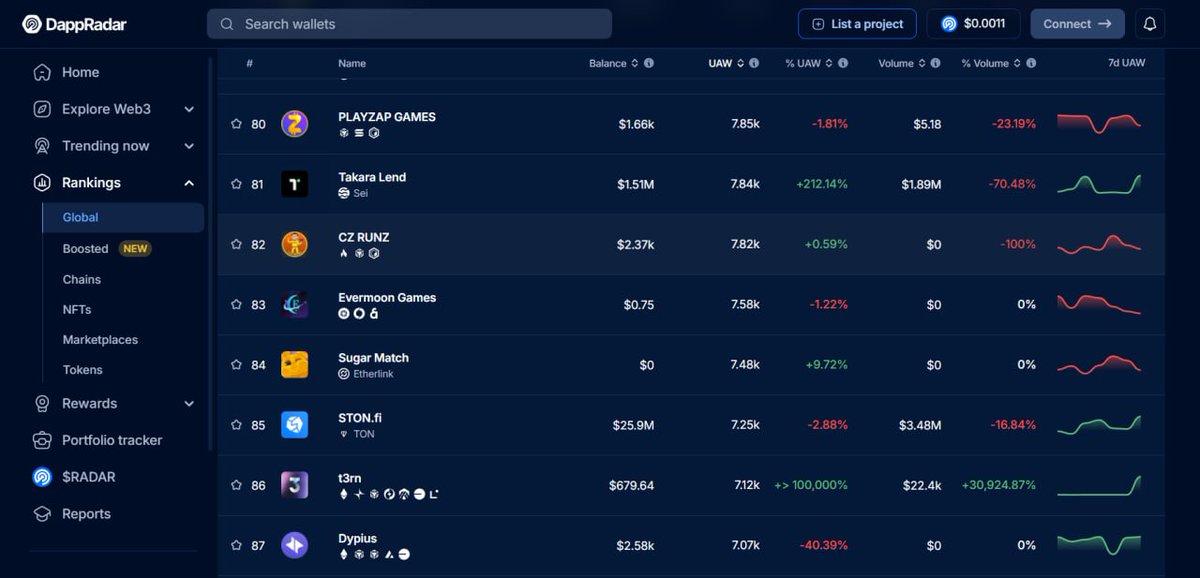Click Takara Lend volume $1.89M
Viewport: 1200px width, 578px height.
[x=921, y=184]
